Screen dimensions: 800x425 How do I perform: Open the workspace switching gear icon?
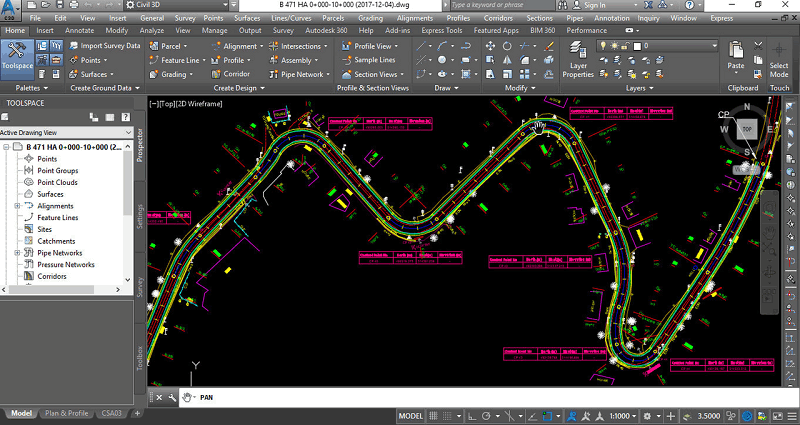tap(647, 416)
